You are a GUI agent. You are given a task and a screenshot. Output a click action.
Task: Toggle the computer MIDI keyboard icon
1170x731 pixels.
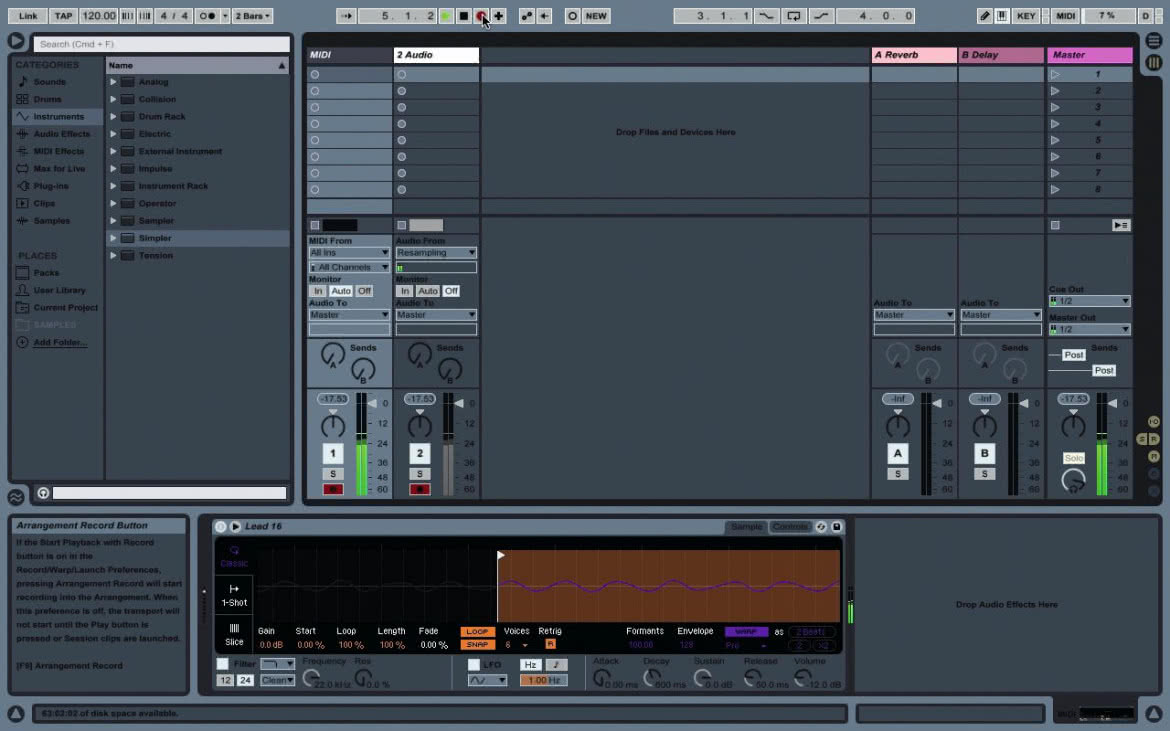1002,16
